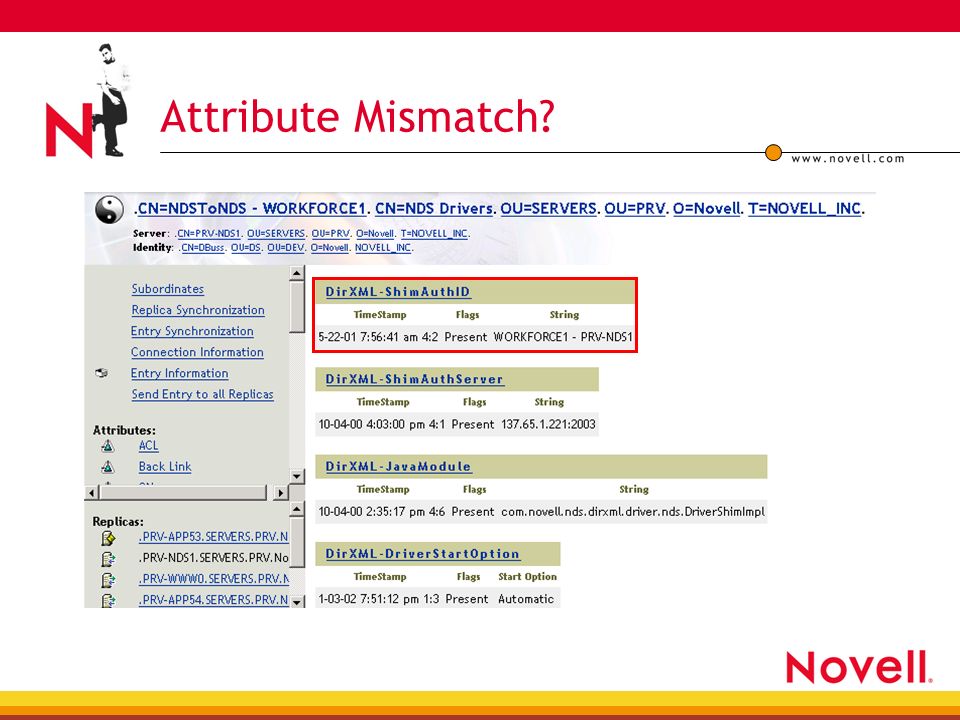Open DirXML-JavaModule attribute heading
960x720 pixels.
point(399,467)
